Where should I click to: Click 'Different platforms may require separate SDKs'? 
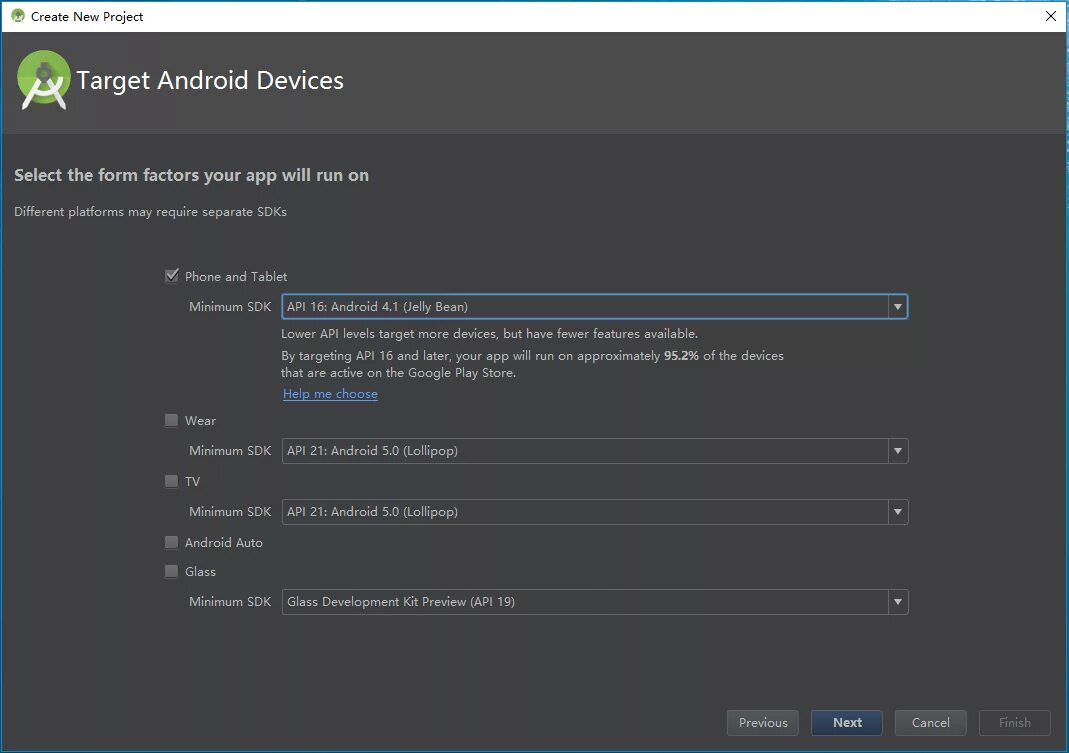click(151, 211)
